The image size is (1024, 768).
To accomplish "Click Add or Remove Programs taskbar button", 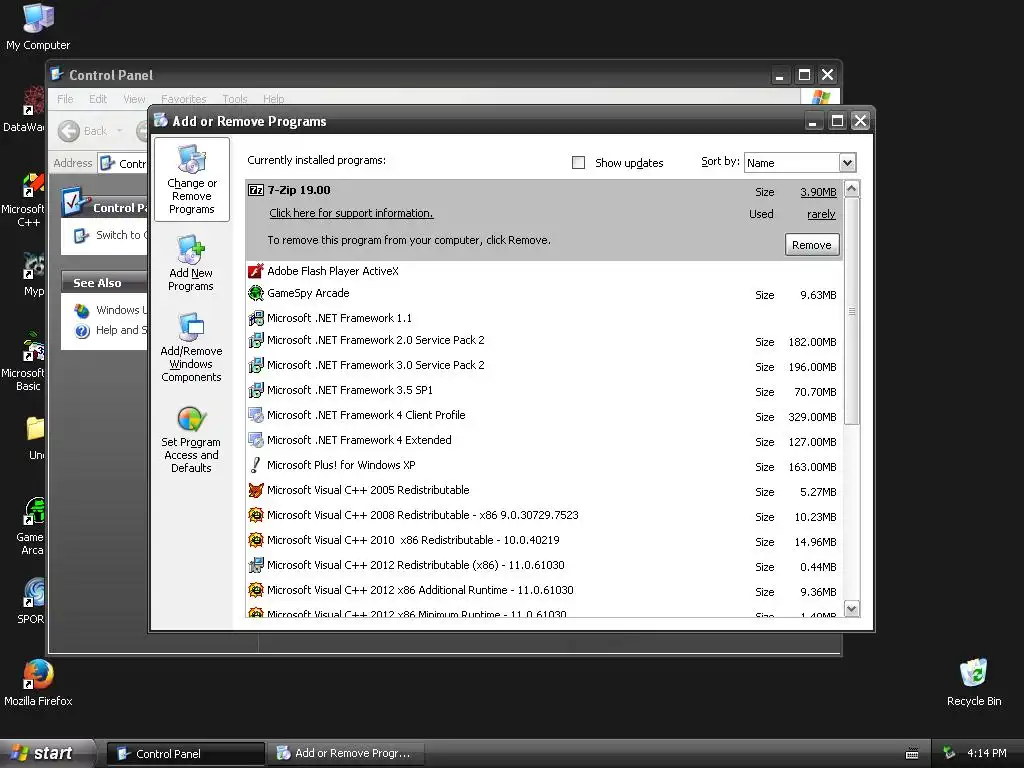I will point(346,754).
